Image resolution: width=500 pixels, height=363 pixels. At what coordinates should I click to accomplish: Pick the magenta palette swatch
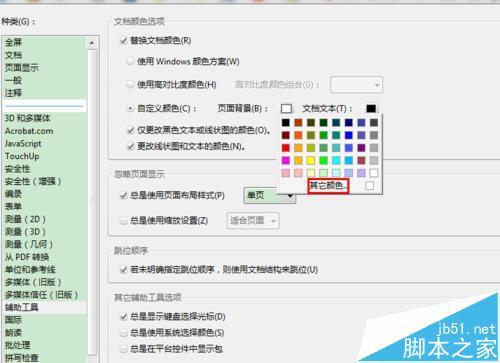tap(286, 160)
